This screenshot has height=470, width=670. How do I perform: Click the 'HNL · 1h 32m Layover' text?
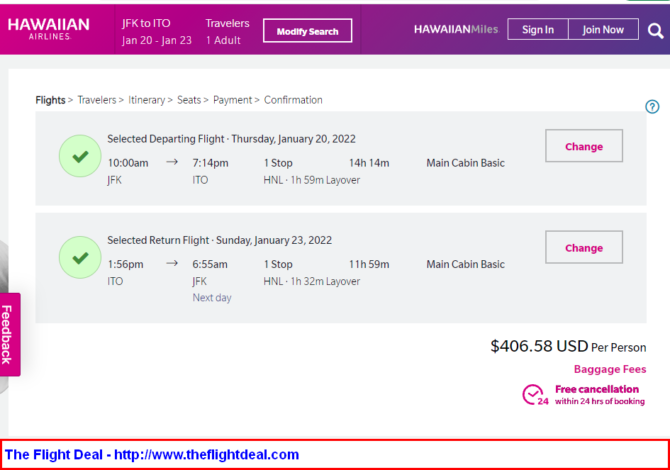point(311,281)
